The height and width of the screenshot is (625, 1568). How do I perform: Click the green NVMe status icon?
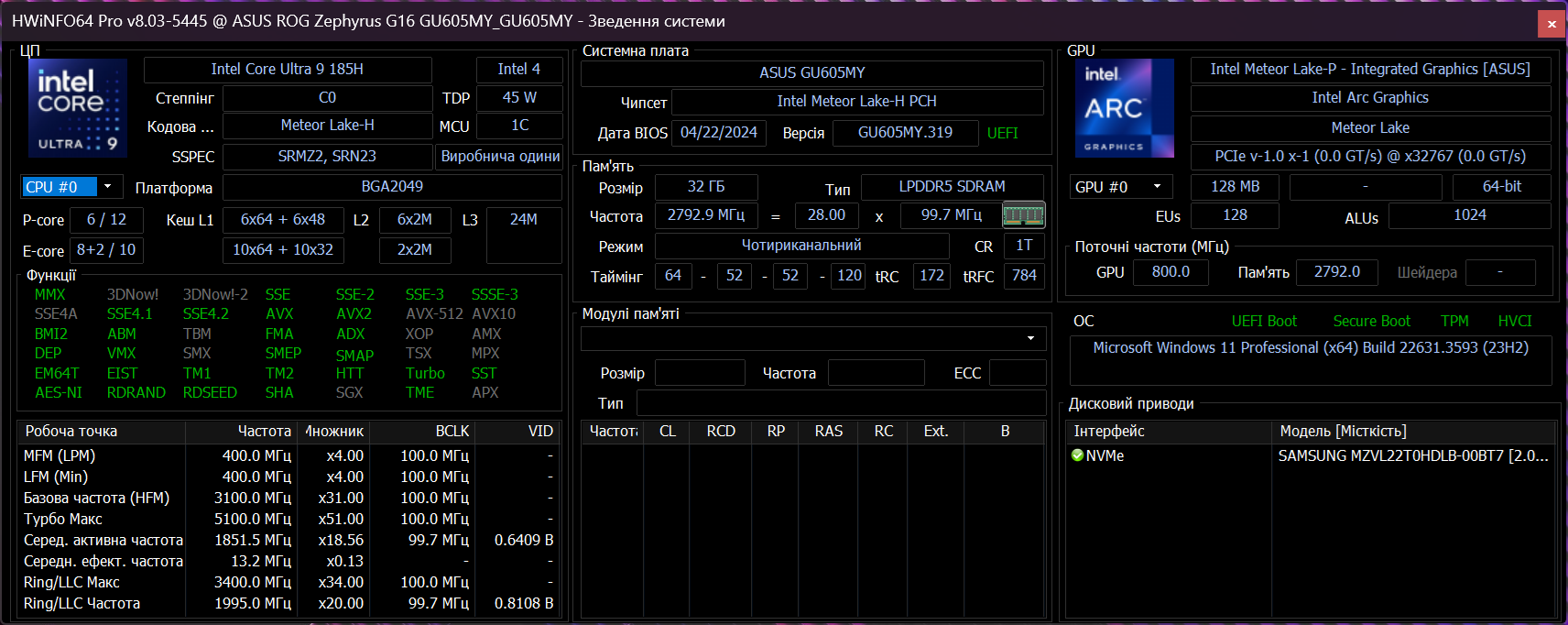coord(1078,455)
